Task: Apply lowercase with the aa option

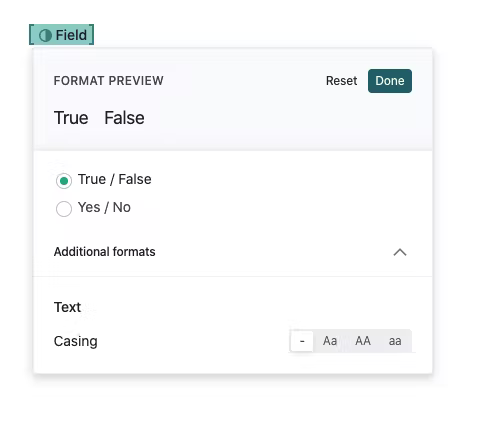Action: (395, 341)
